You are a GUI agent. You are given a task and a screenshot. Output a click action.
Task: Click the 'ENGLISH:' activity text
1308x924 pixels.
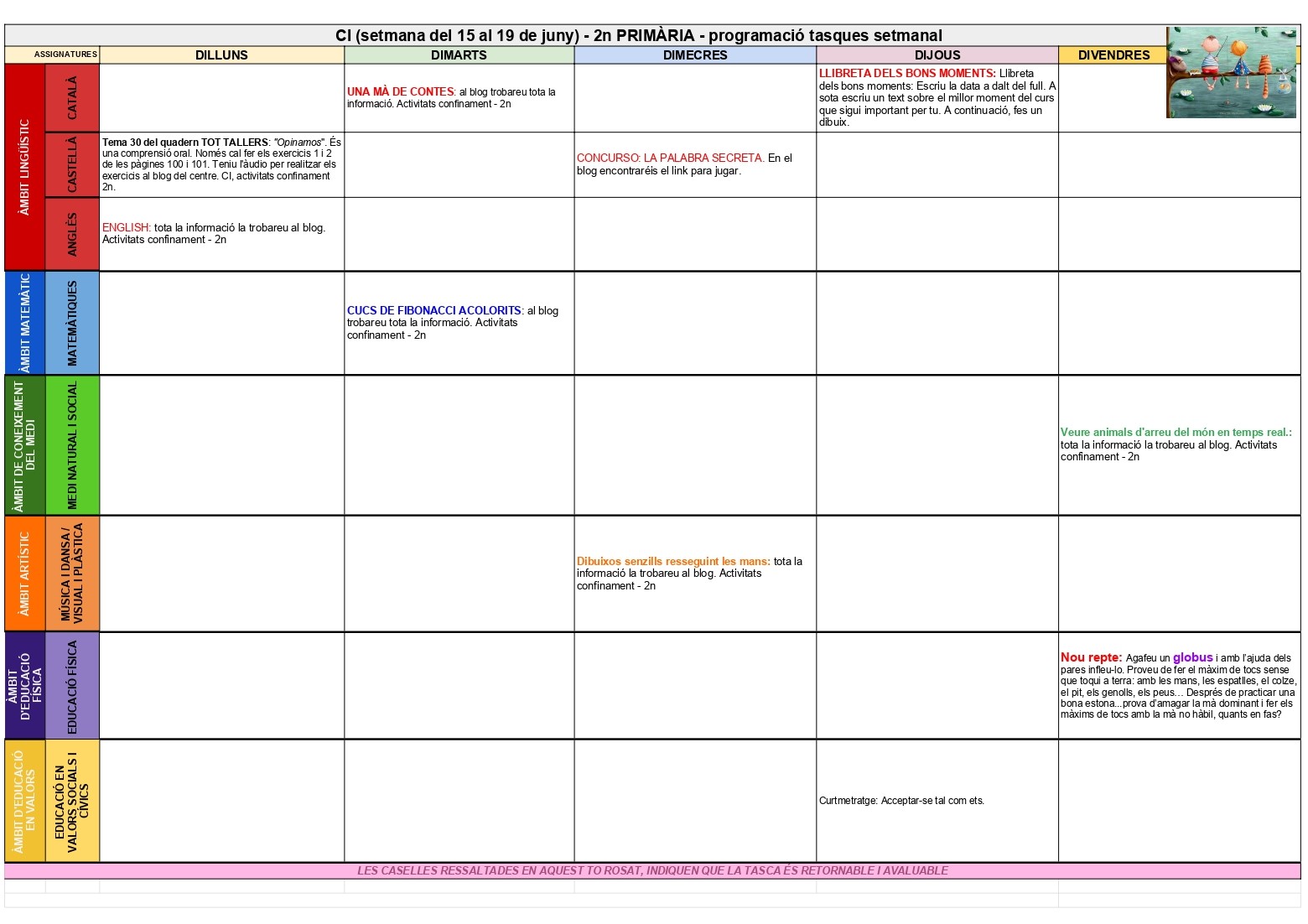point(126,227)
